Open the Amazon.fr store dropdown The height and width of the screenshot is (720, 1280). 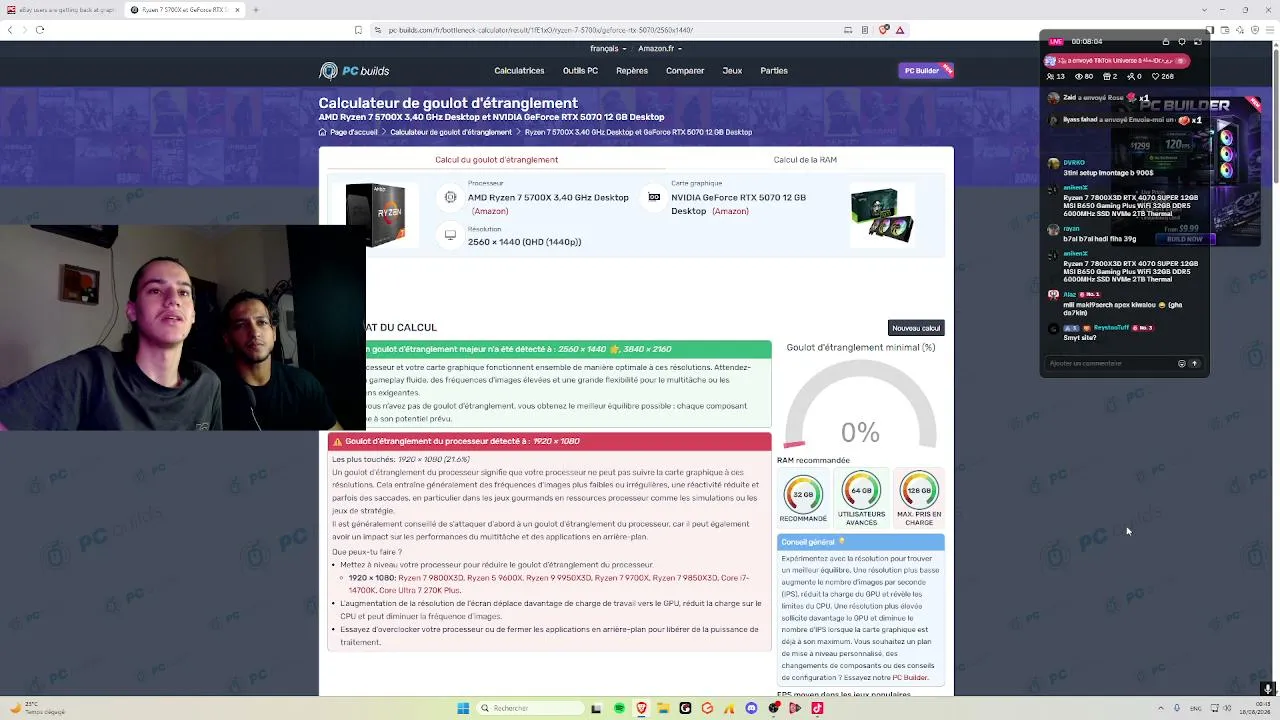point(660,48)
